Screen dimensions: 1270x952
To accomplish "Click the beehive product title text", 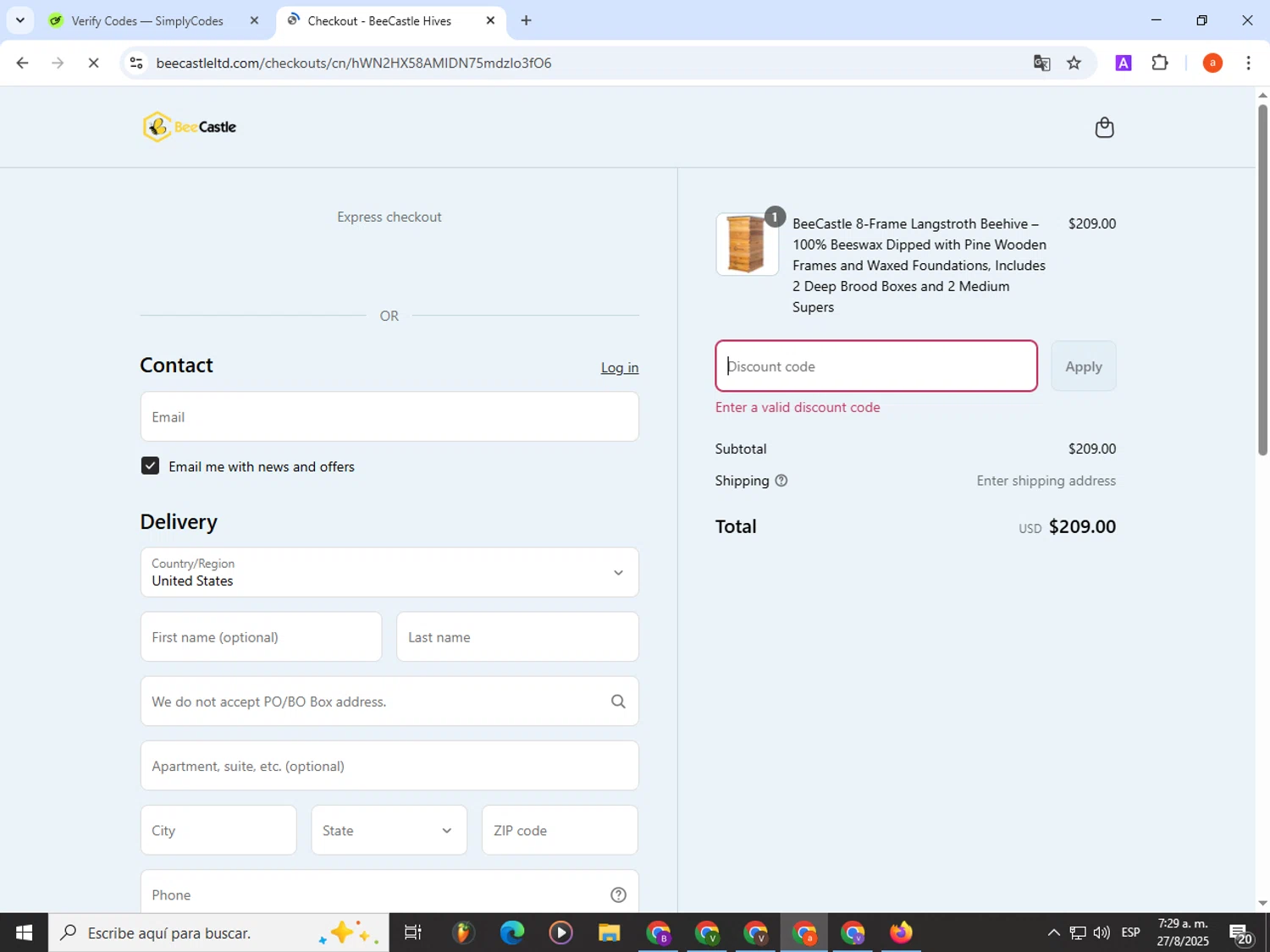I will (919, 266).
